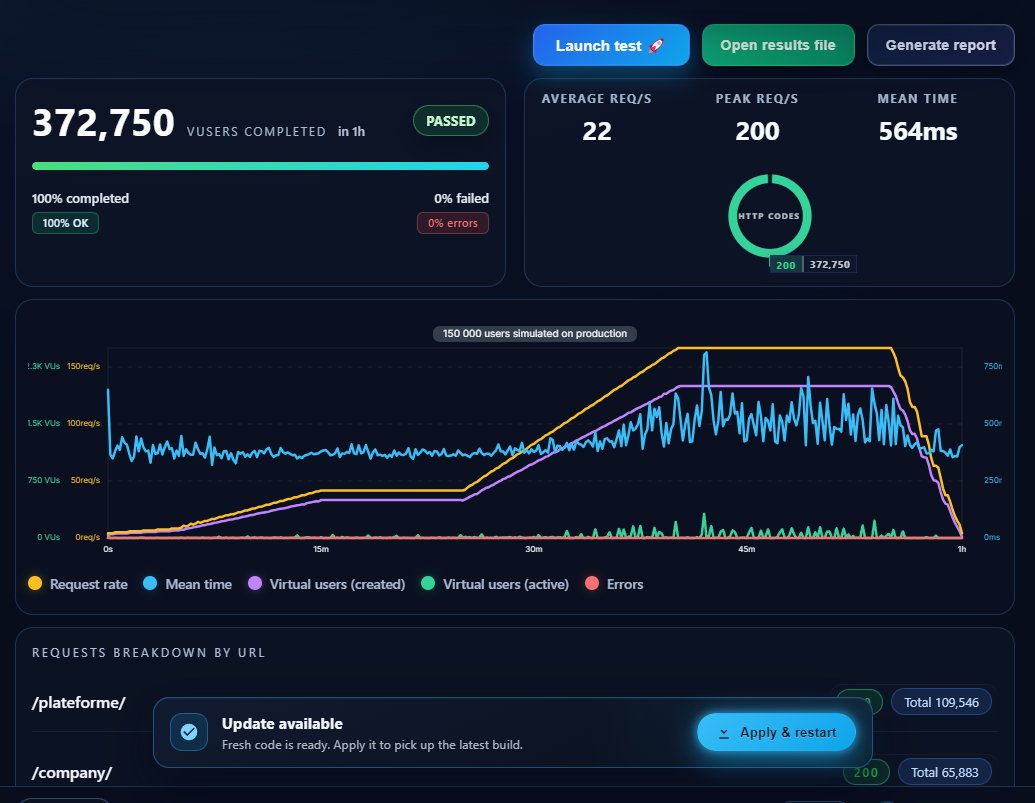Click Virtual users (active) legend label

click(506, 584)
